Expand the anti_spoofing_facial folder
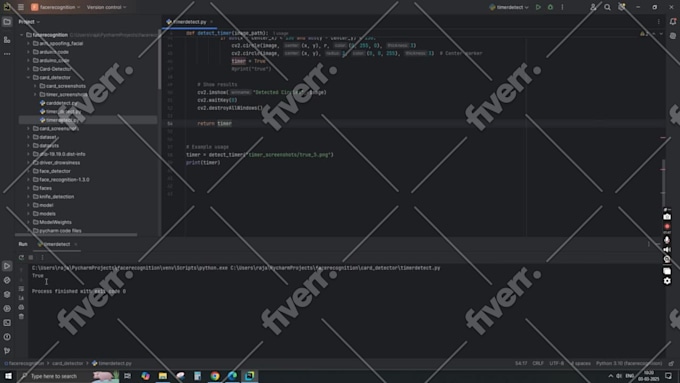Viewport: 680px width, 383px height. tap(29, 43)
